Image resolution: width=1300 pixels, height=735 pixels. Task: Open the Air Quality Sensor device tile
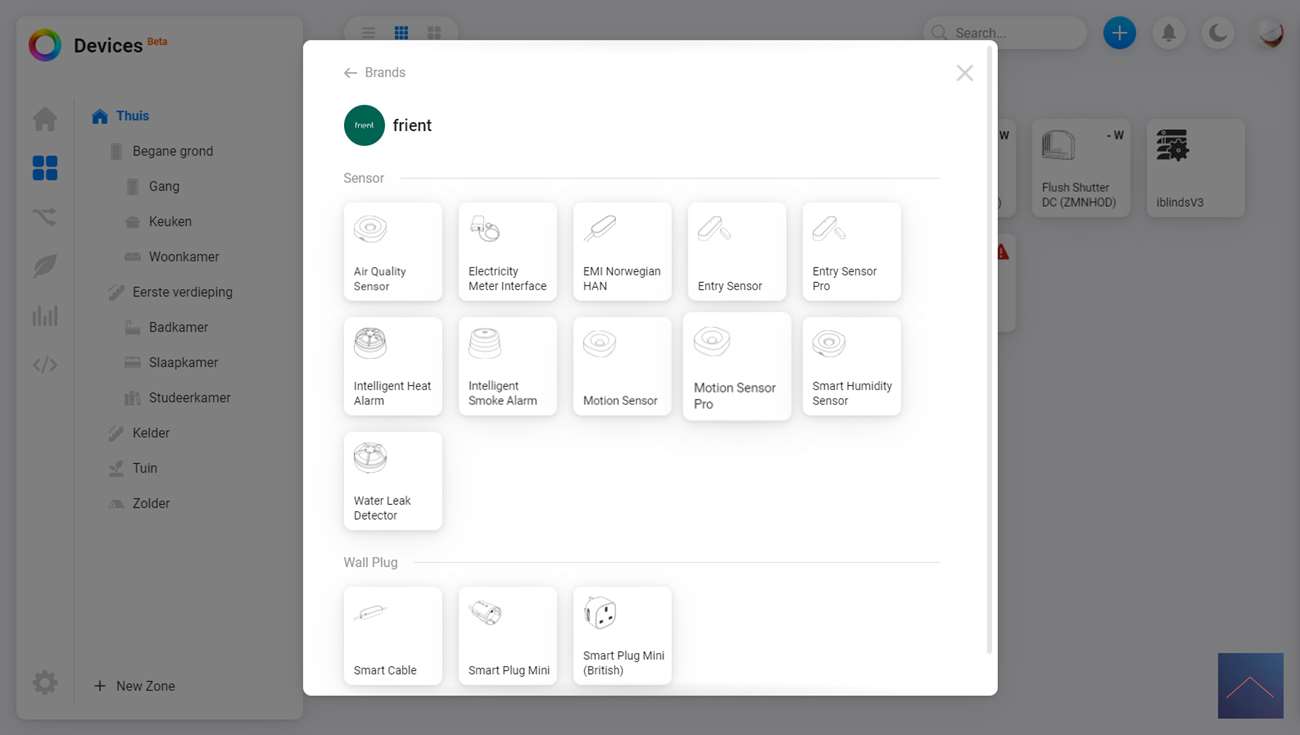392,252
